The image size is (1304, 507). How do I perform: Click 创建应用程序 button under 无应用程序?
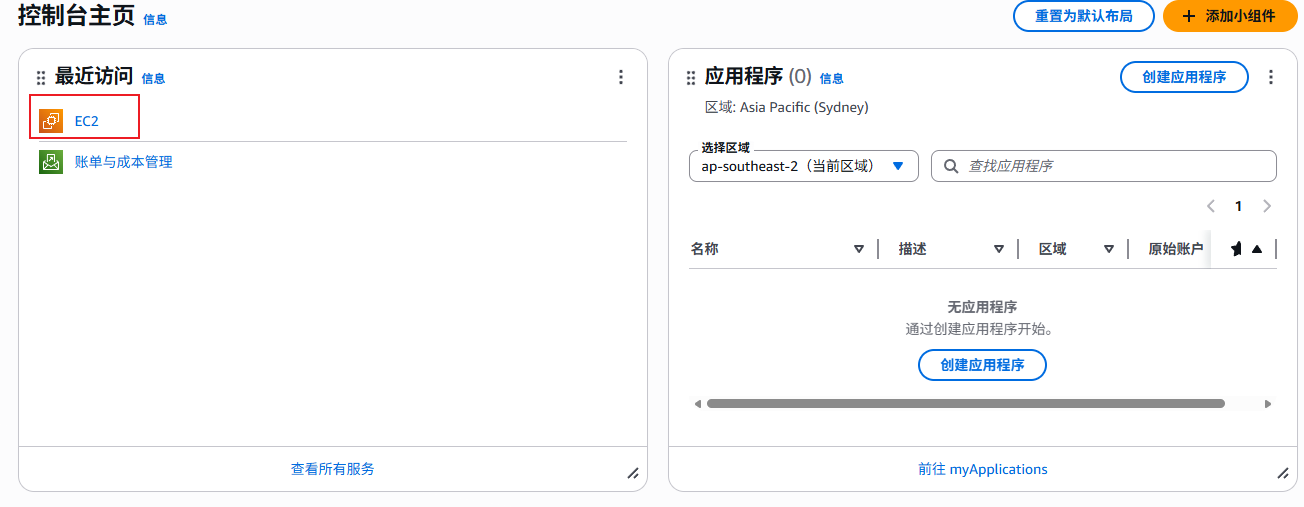982,365
